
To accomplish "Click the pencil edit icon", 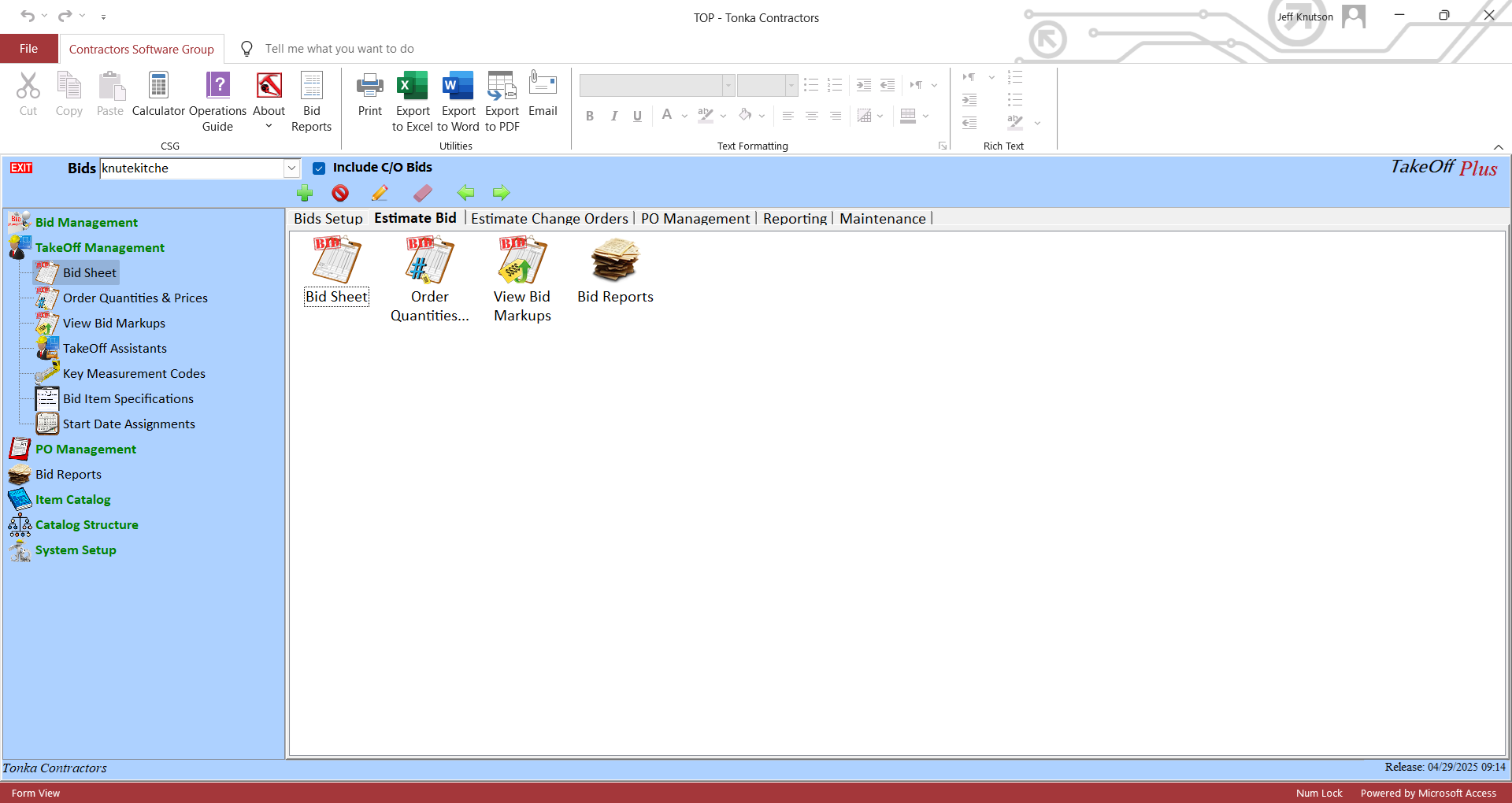I will point(380,193).
